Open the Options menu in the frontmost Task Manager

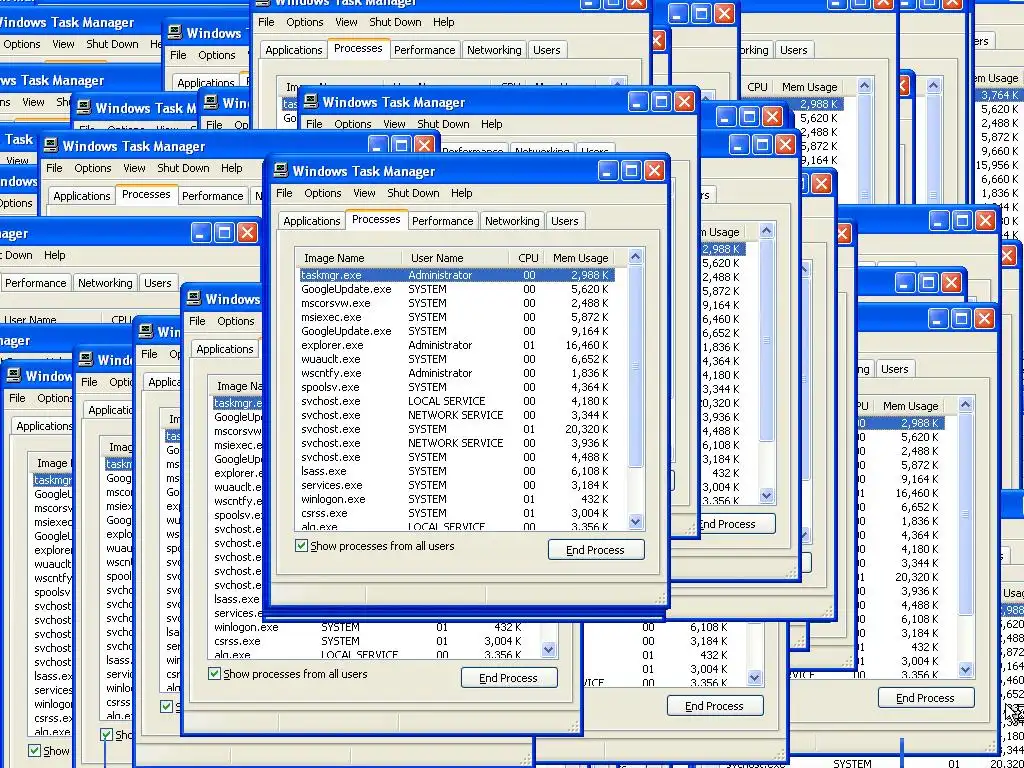(x=323, y=193)
